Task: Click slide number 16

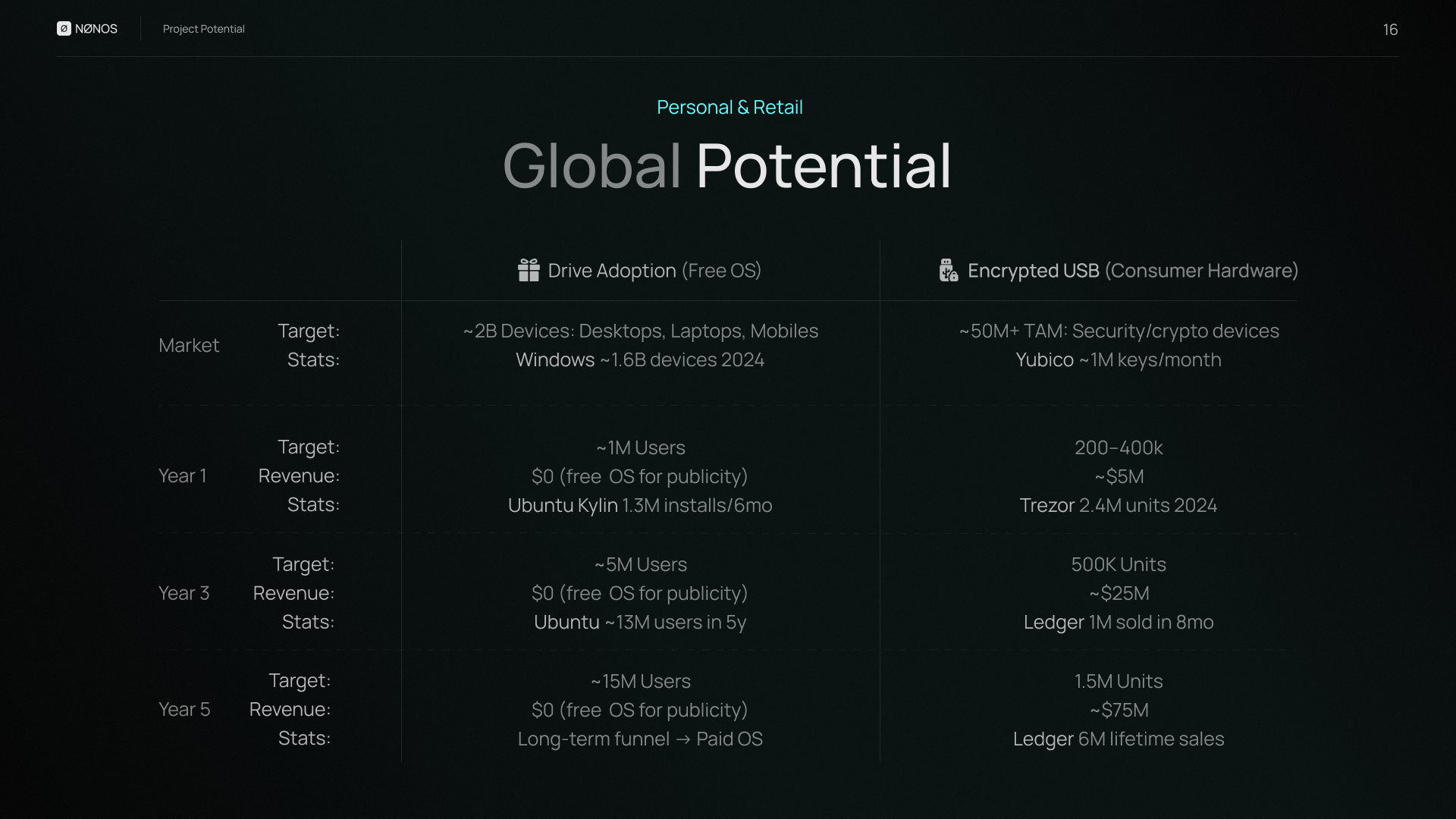Action: point(1389,30)
